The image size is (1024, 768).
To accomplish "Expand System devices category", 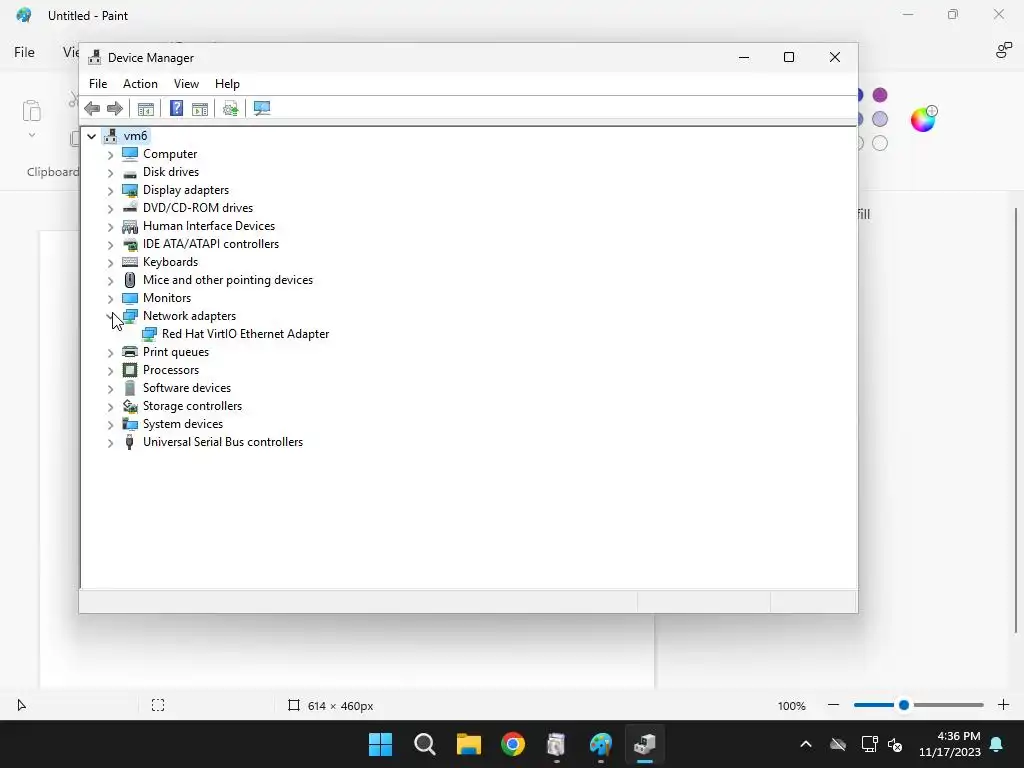I will point(110,425).
